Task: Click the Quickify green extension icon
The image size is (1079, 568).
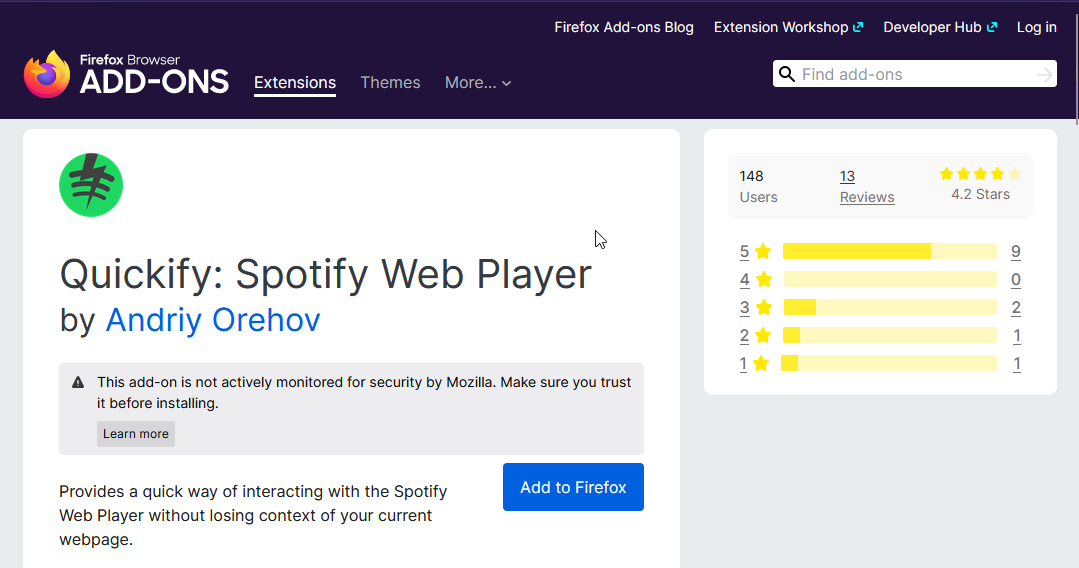Action: click(91, 185)
